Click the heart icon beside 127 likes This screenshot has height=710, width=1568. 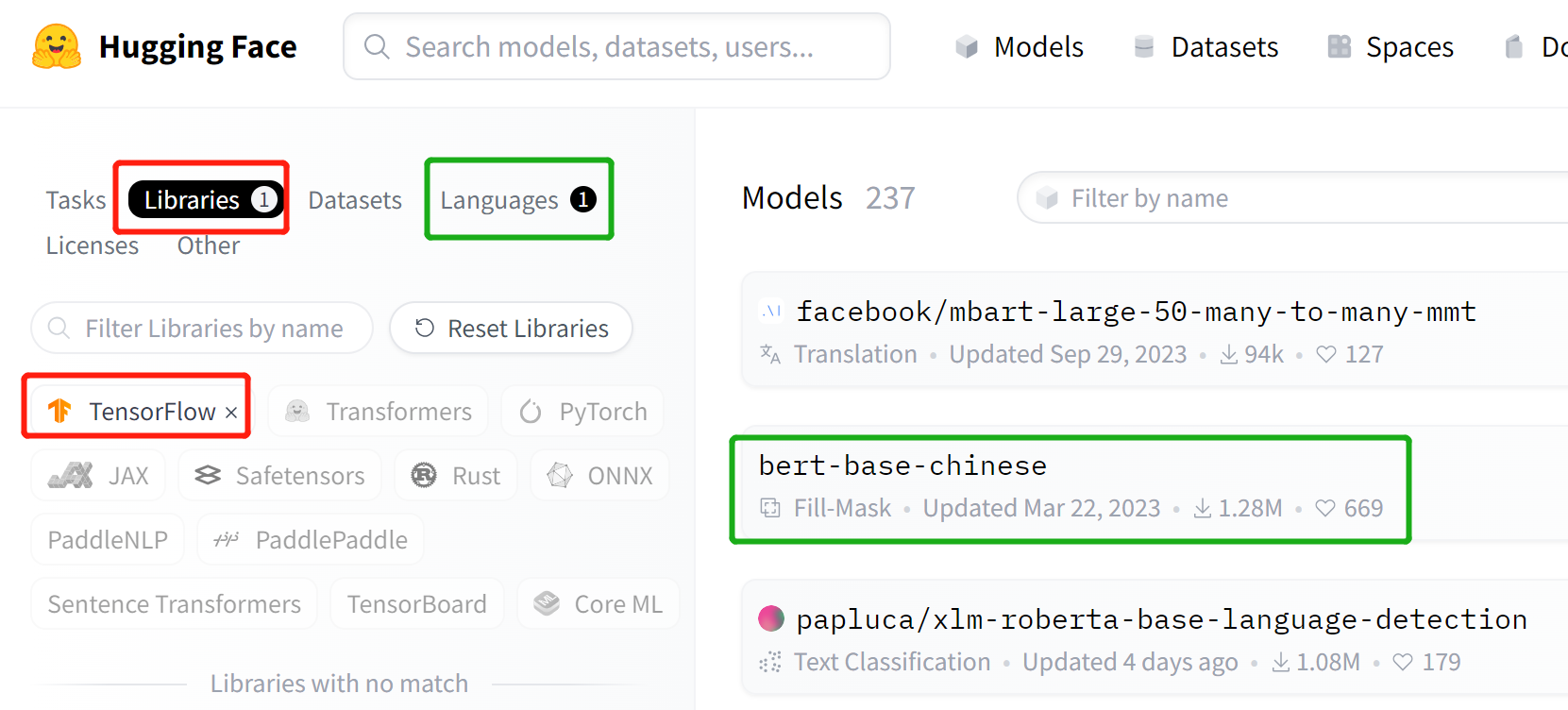click(x=1325, y=354)
